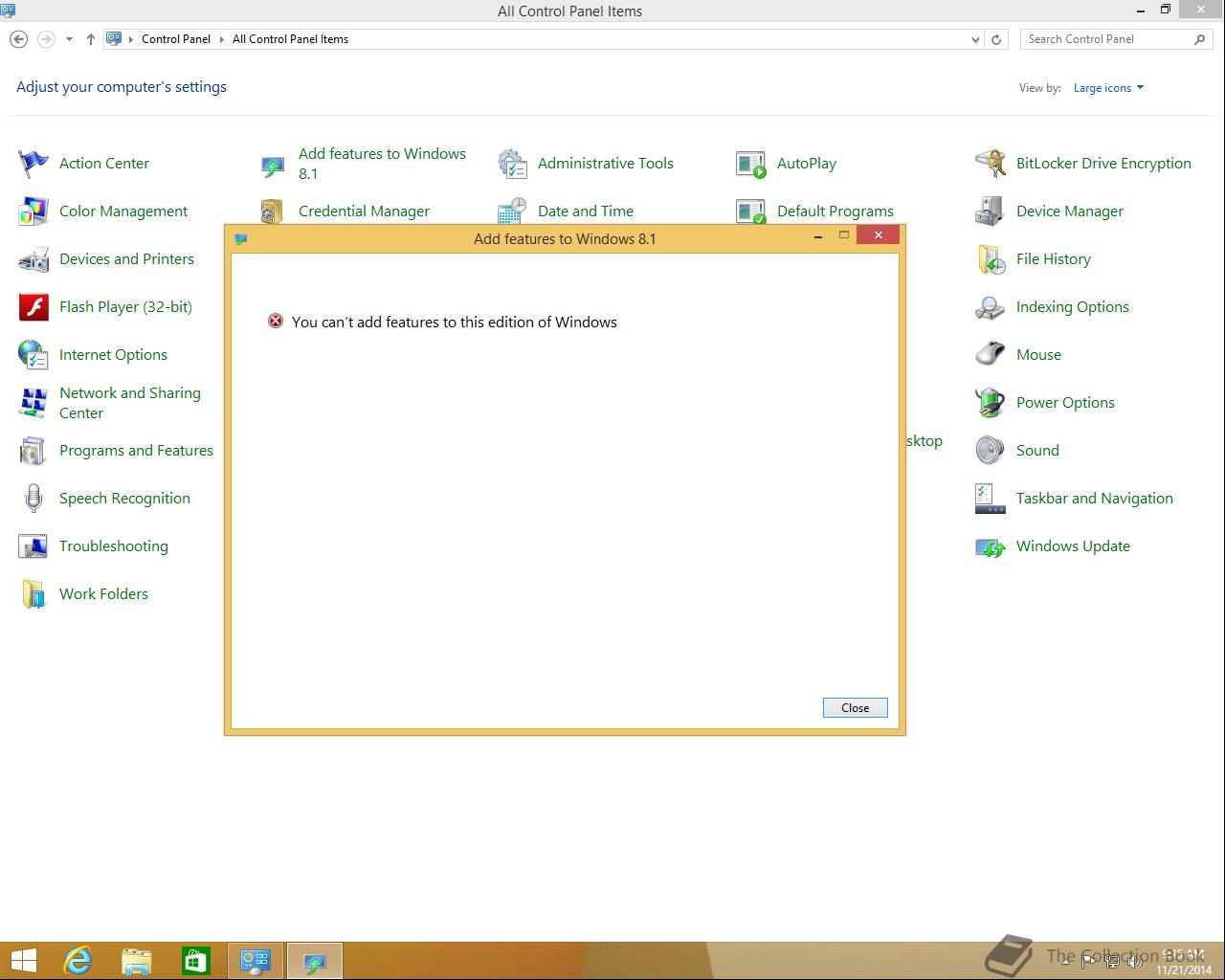The width and height of the screenshot is (1225, 980).
Task: Click the dialog's red error icon
Action: click(x=276, y=322)
